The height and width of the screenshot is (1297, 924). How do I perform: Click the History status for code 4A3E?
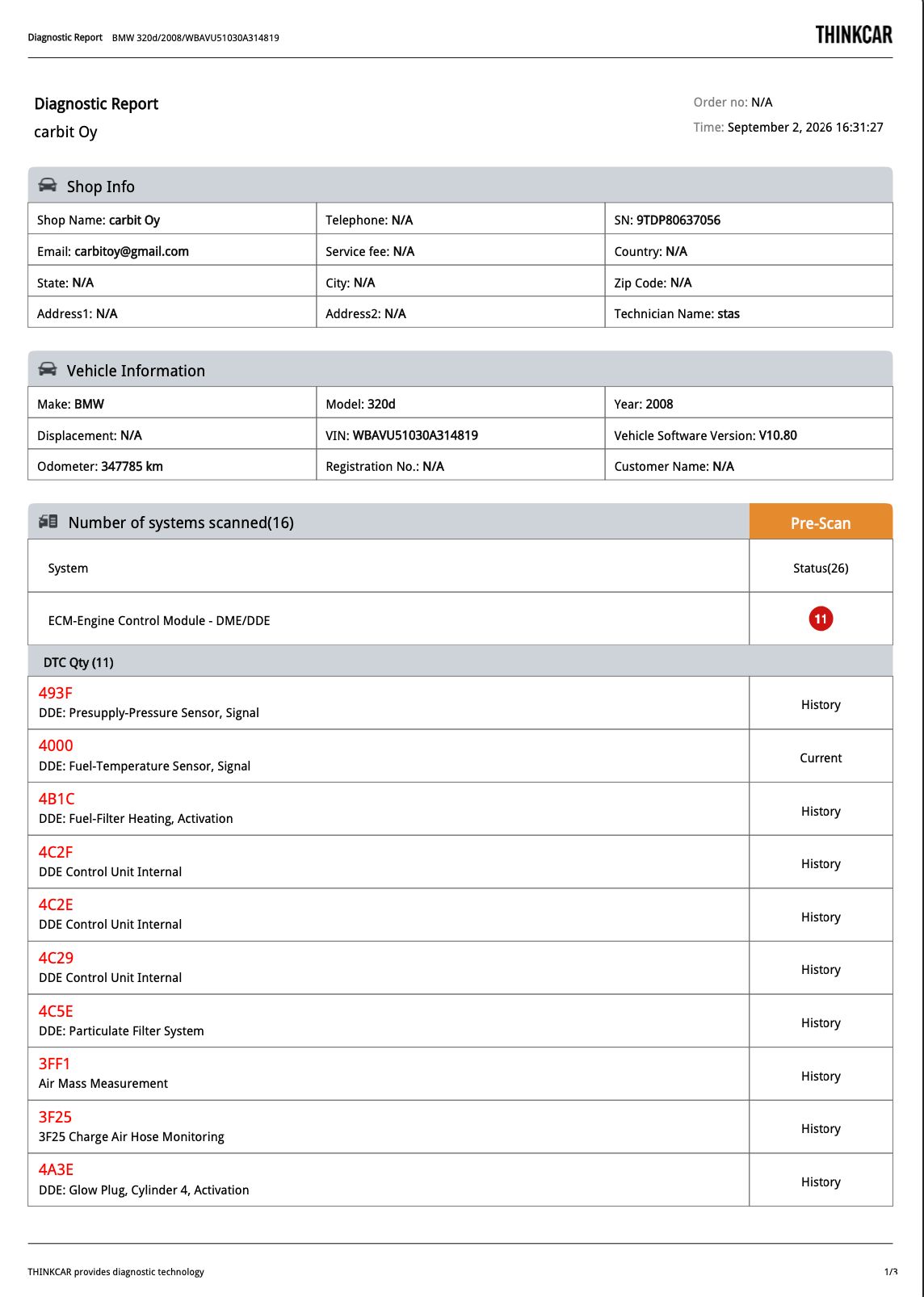click(x=821, y=1182)
